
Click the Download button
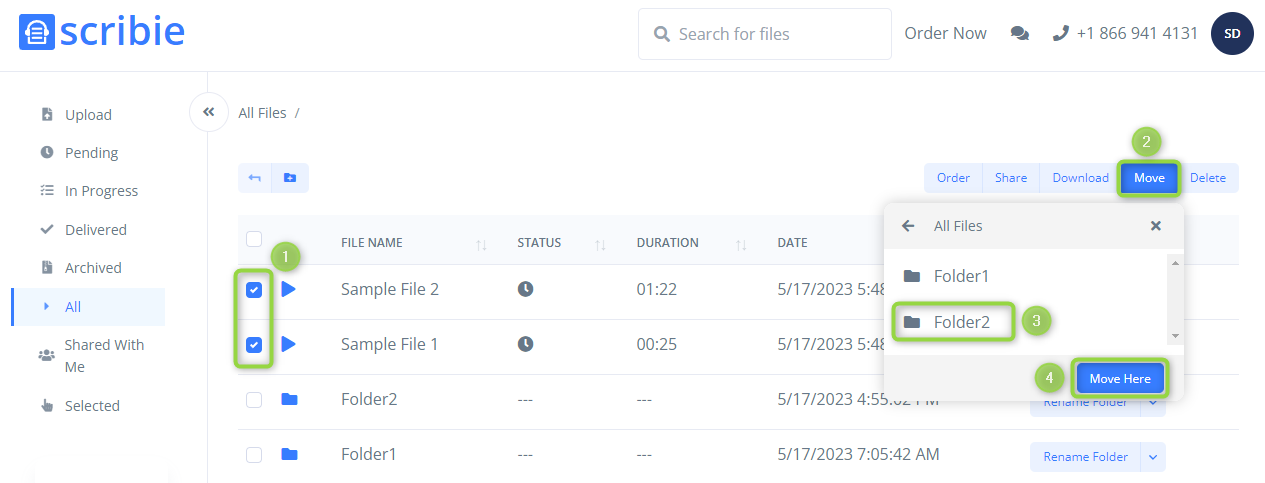[x=1080, y=178]
